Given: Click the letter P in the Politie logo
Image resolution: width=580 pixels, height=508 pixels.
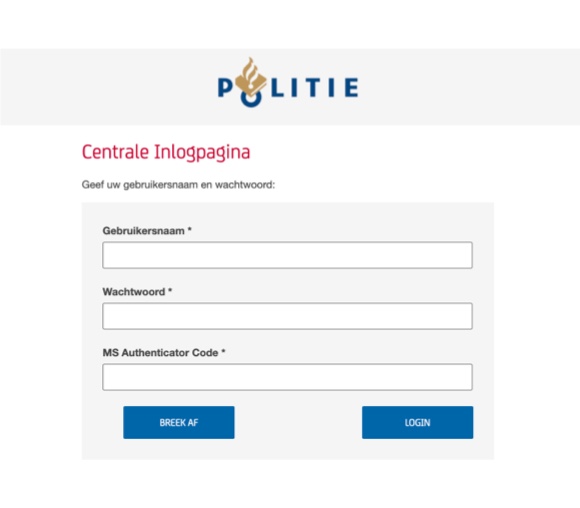Looking at the screenshot, I should [225, 87].
